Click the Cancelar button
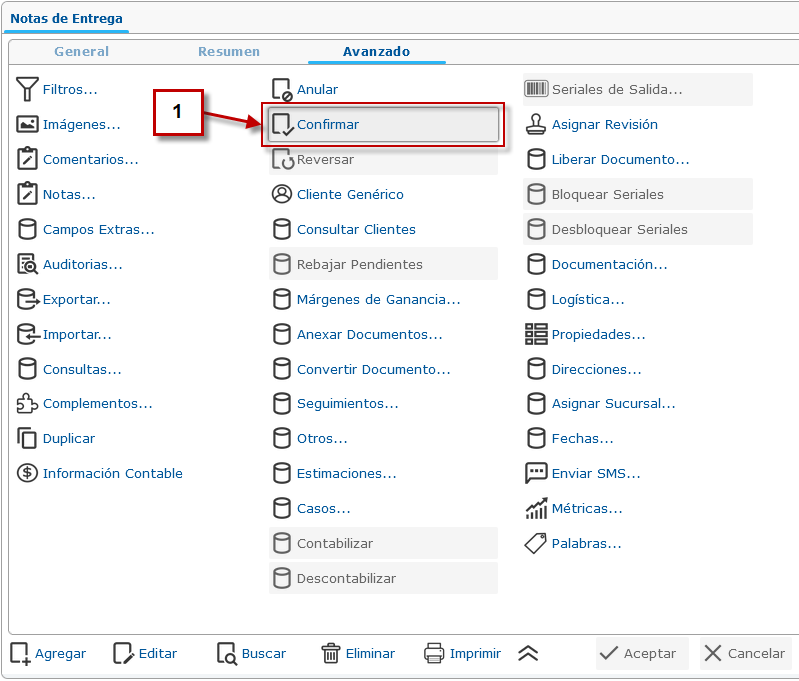The image size is (799, 681). coord(745,654)
